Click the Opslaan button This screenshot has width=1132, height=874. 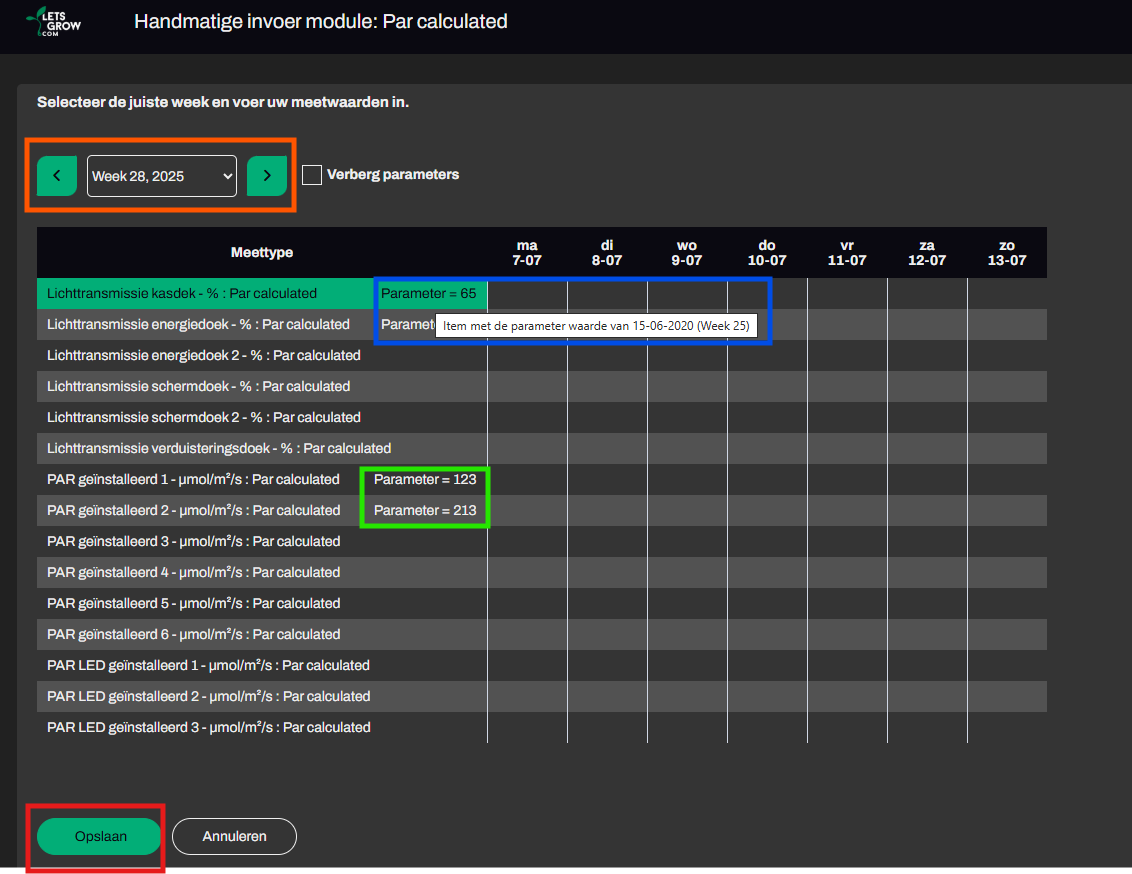coord(99,836)
